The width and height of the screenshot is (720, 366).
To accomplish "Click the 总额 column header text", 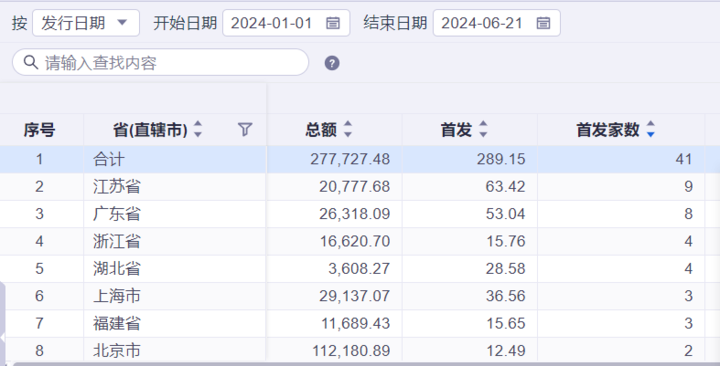I will [x=321, y=130].
